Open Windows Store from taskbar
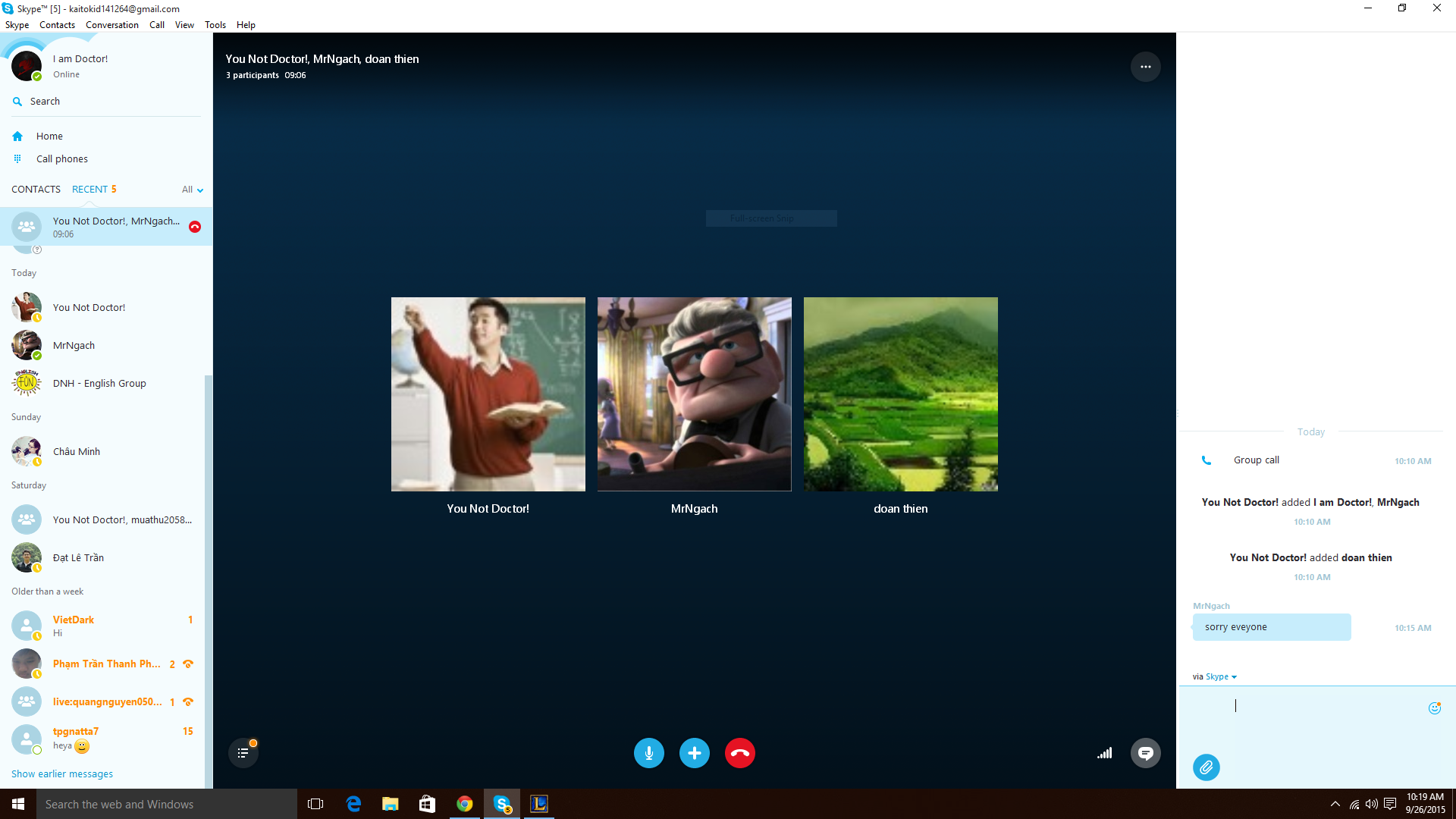Screen dimensions: 1456x819 [428, 804]
